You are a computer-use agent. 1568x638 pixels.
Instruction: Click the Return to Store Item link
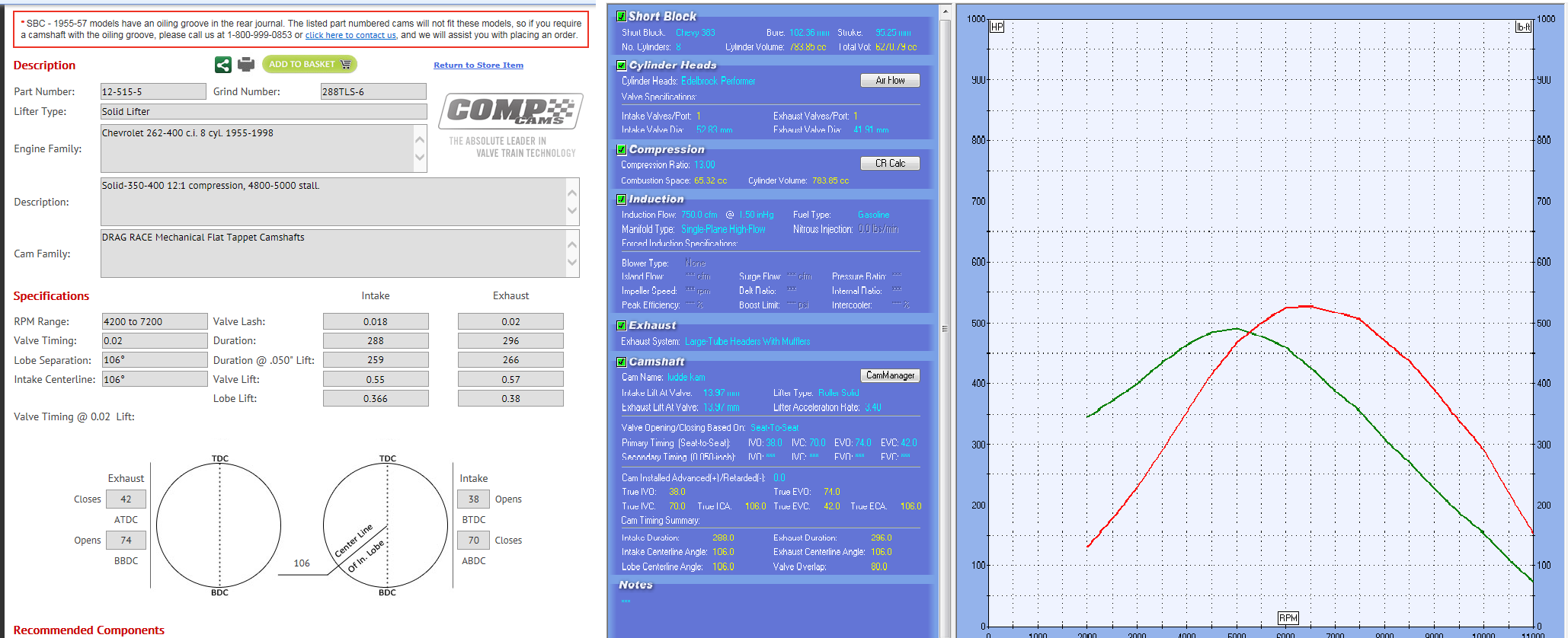tap(478, 65)
